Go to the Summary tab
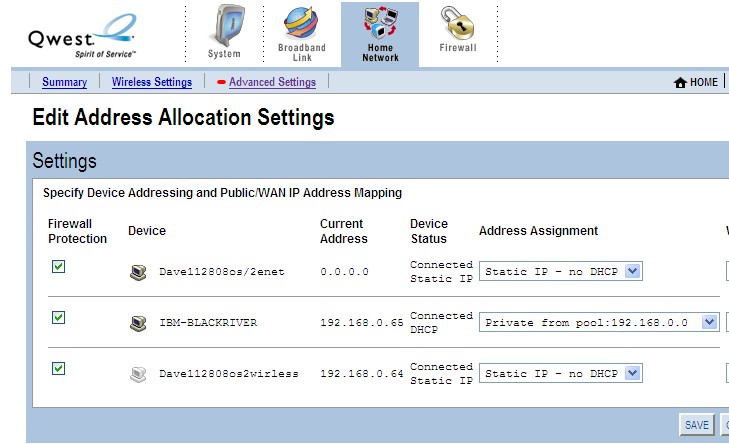Screen dimensions: 729x444 click(x=64, y=82)
